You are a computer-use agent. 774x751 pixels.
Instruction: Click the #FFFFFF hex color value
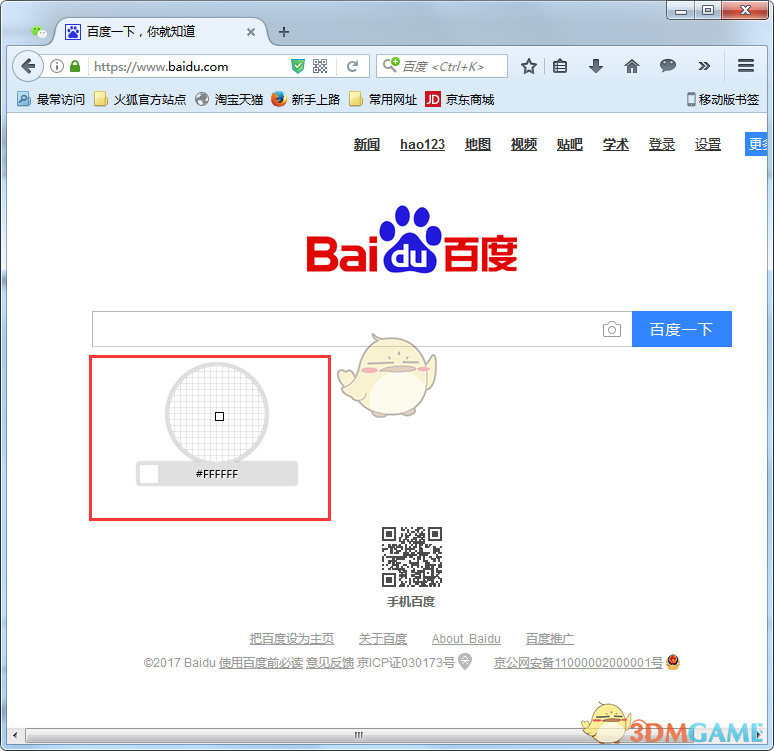pos(217,474)
